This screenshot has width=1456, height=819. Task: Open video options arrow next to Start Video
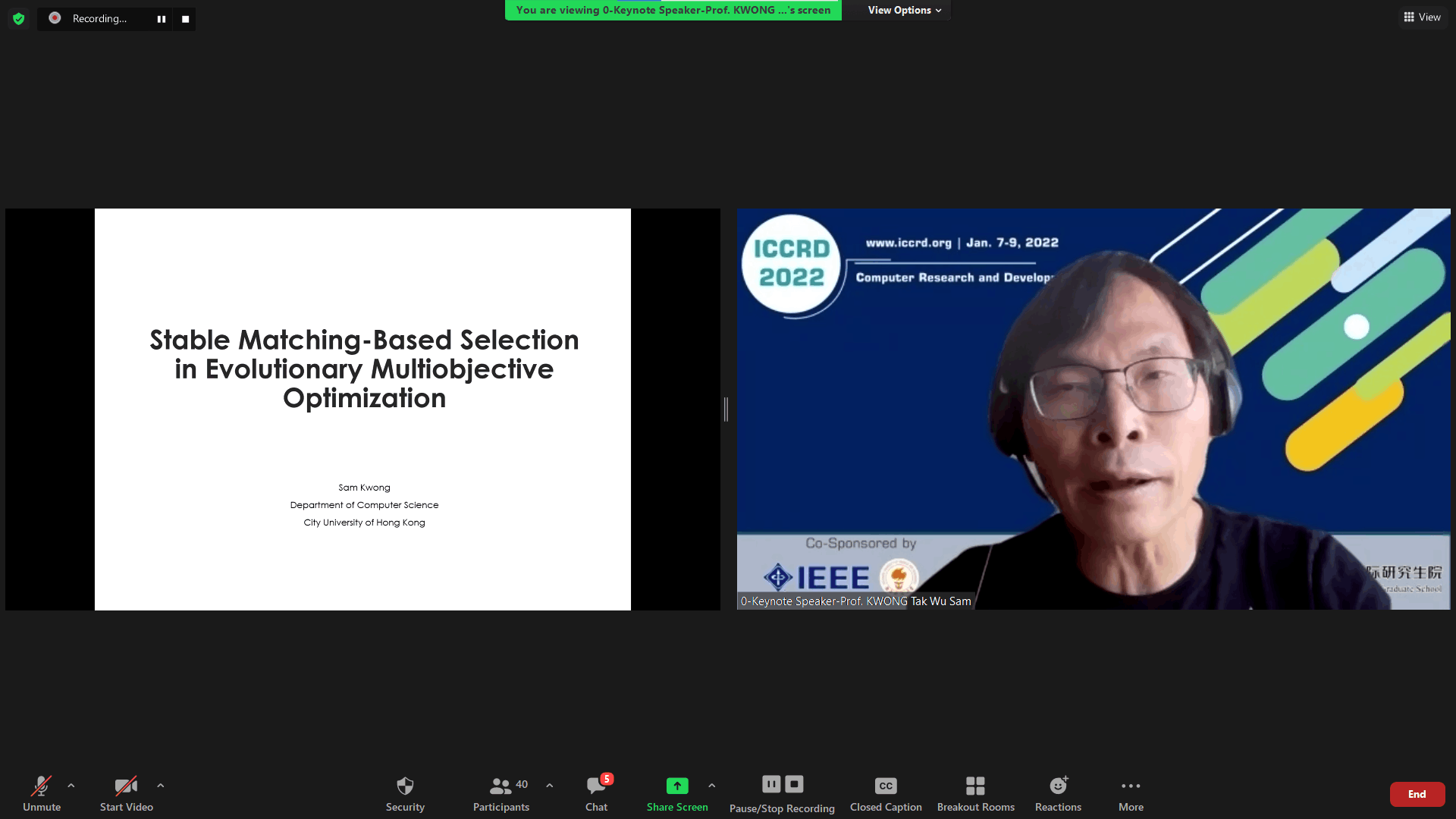click(161, 786)
